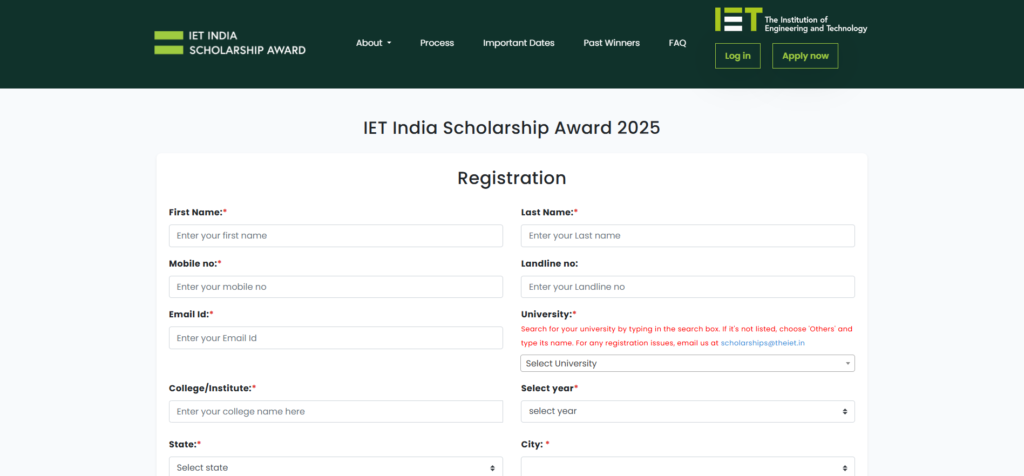Click the IET India Scholarship Award logo
1024x476 pixels.
click(230, 42)
